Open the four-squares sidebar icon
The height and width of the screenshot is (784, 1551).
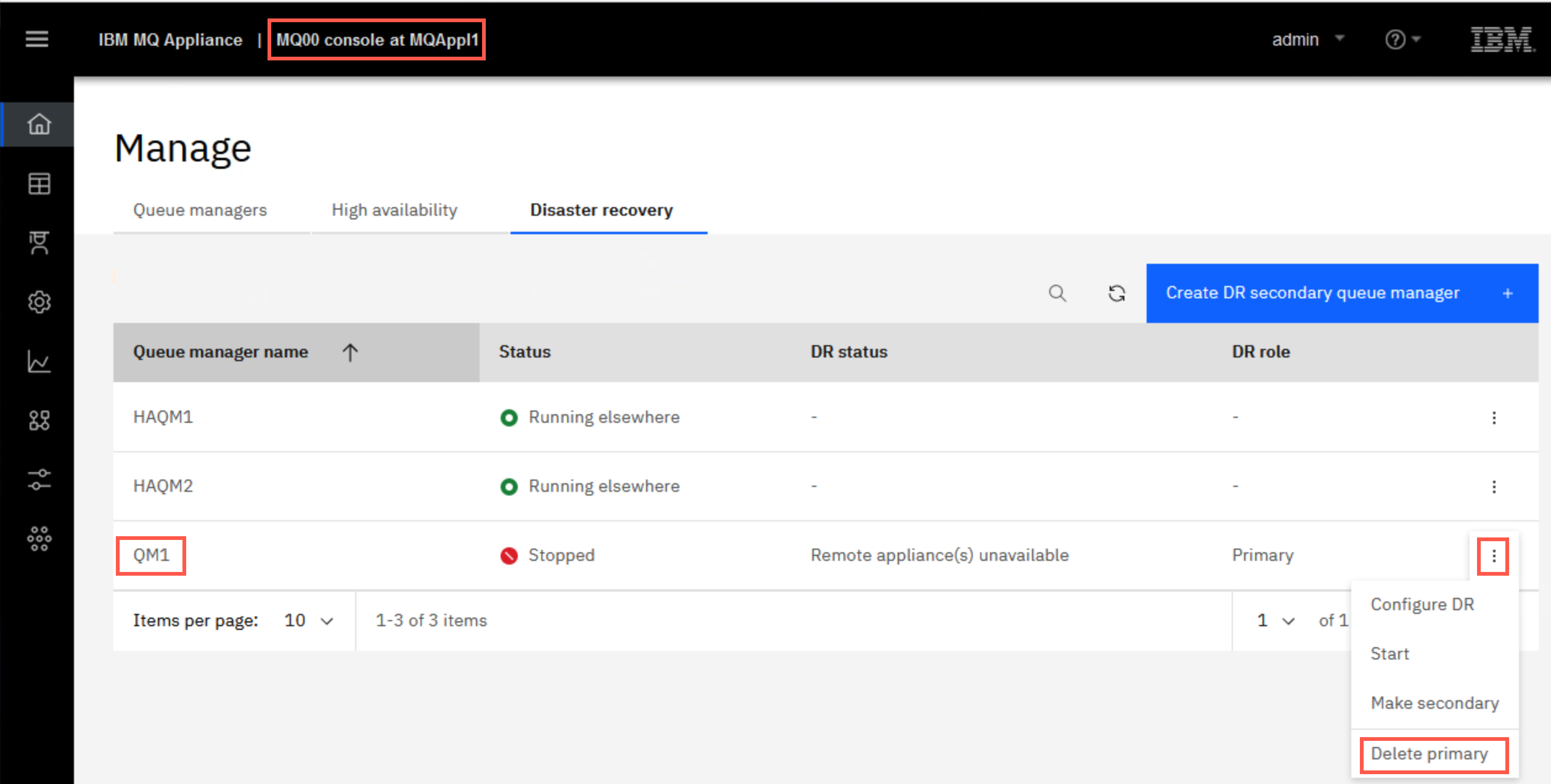tap(39, 420)
